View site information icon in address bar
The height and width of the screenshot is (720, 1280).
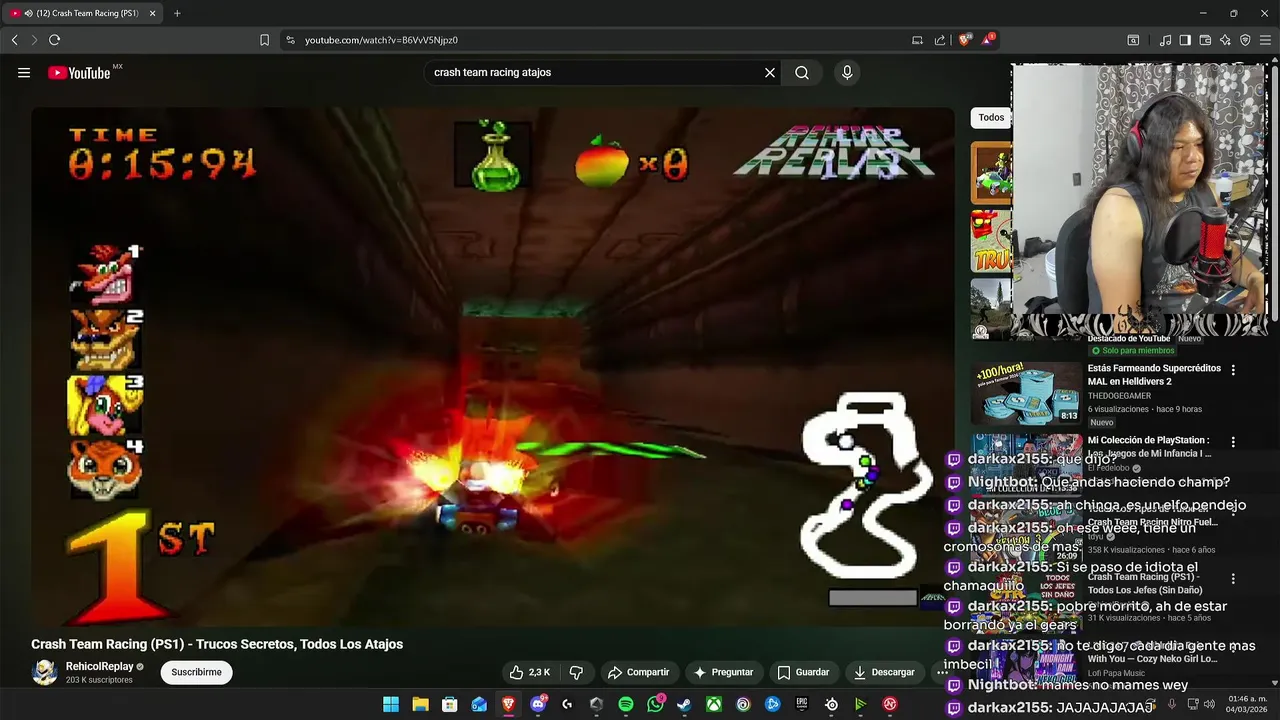click(x=290, y=40)
